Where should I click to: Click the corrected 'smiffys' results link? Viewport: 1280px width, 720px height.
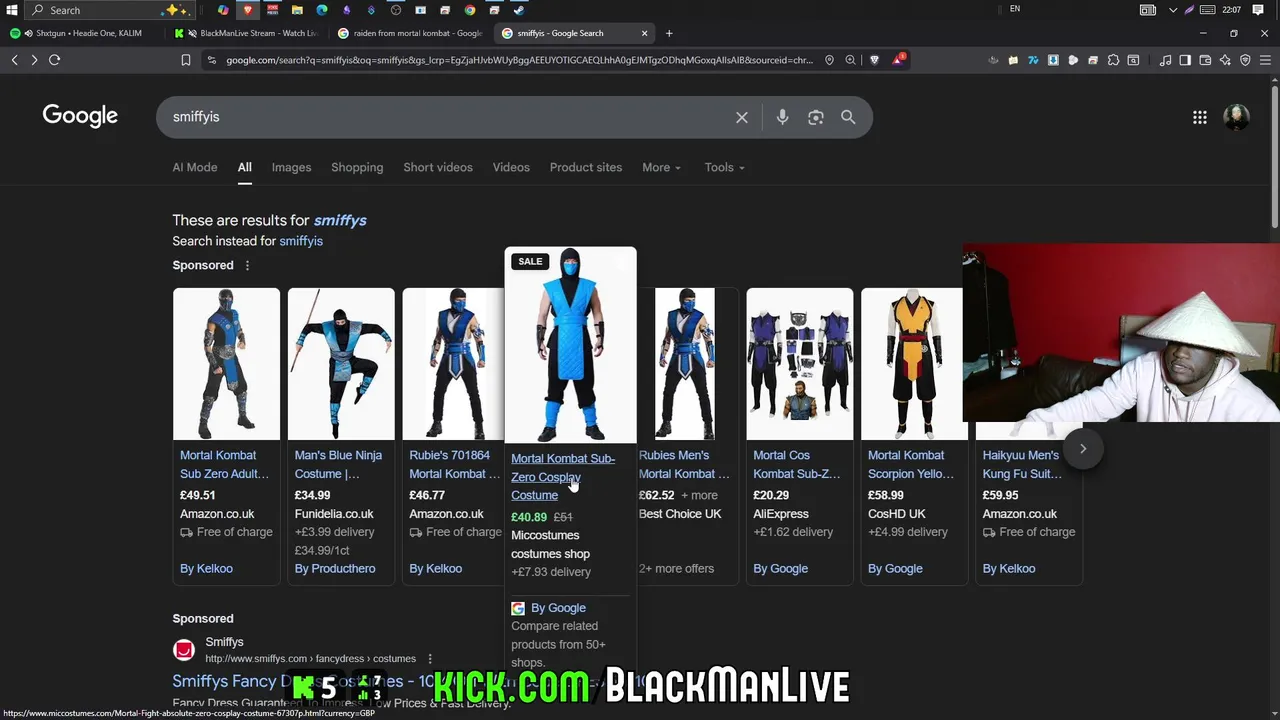[x=340, y=220]
